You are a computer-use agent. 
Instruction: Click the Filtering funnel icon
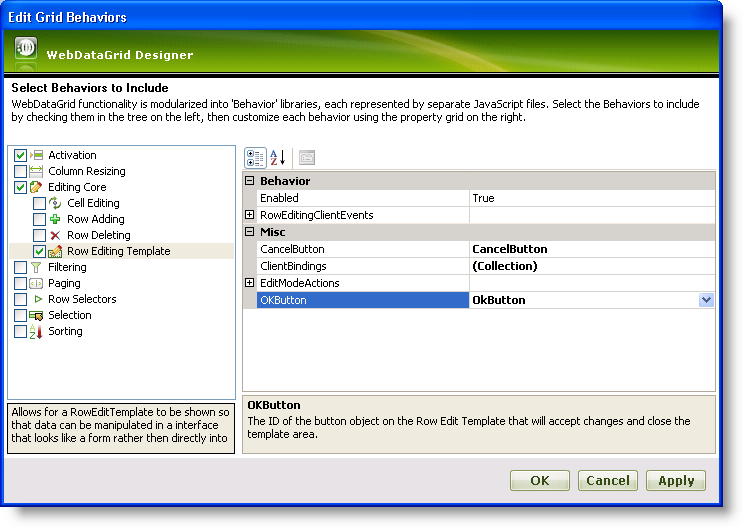[x=36, y=267]
